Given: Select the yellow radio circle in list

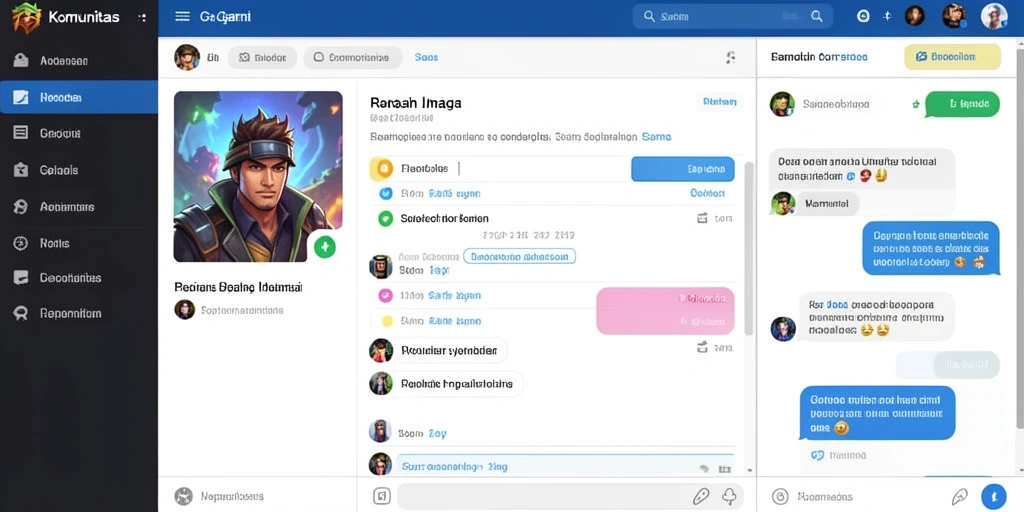Looking at the screenshot, I should tap(387, 321).
